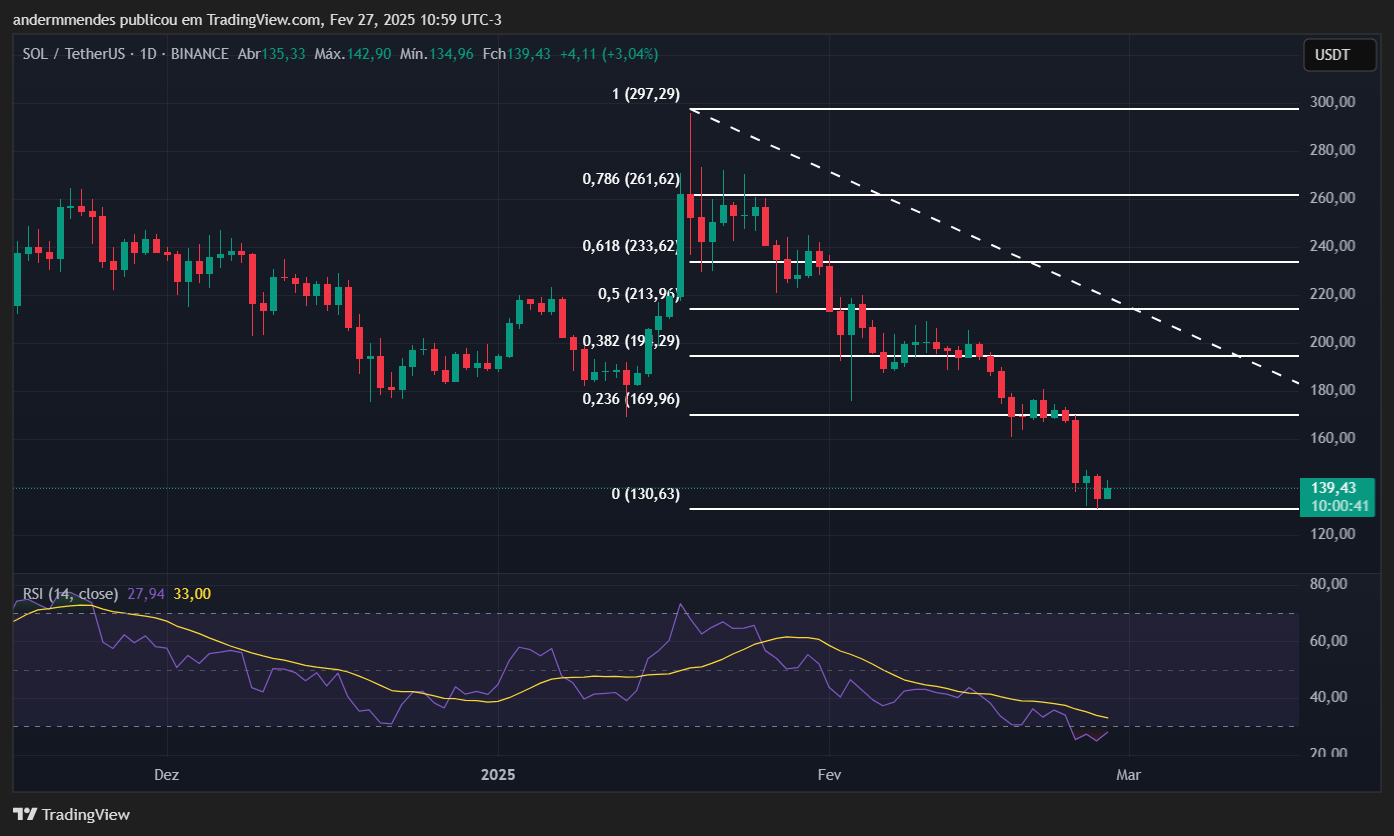Click the Mín.134,96 low value
This screenshot has height=836, width=1394.
(x=437, y=54)
